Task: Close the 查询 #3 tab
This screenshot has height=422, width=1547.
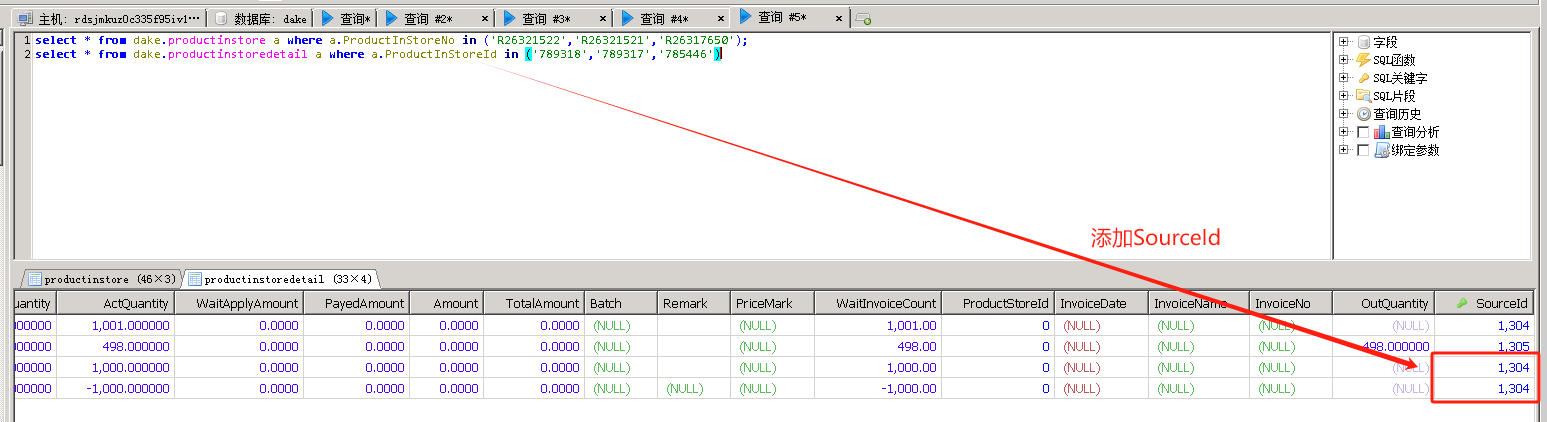Action: (x=603, y=19)
